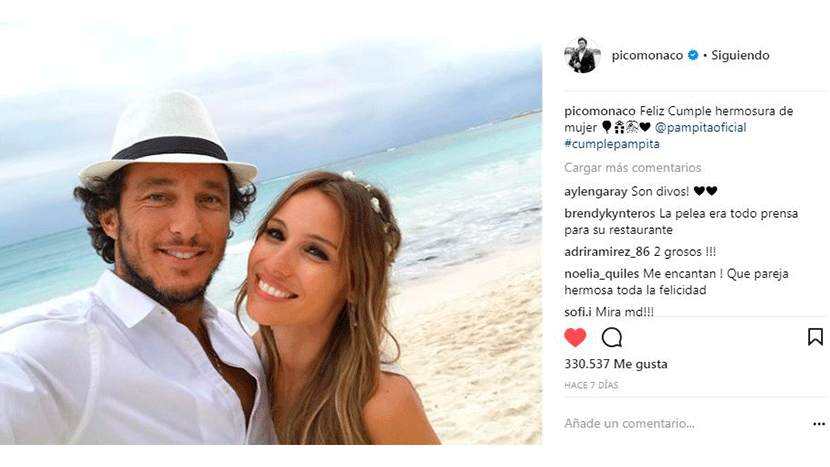Open the picomonaco profile avatar
This screenshot has width=830, height=467.
(582, 55)
